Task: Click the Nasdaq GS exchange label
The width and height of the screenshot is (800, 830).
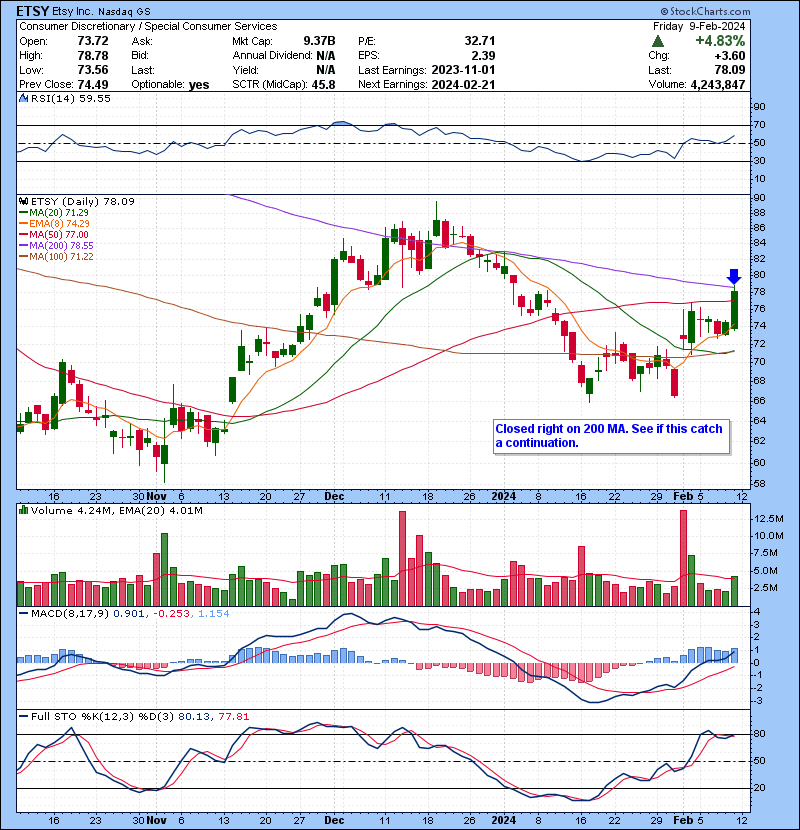Action: 125,11
